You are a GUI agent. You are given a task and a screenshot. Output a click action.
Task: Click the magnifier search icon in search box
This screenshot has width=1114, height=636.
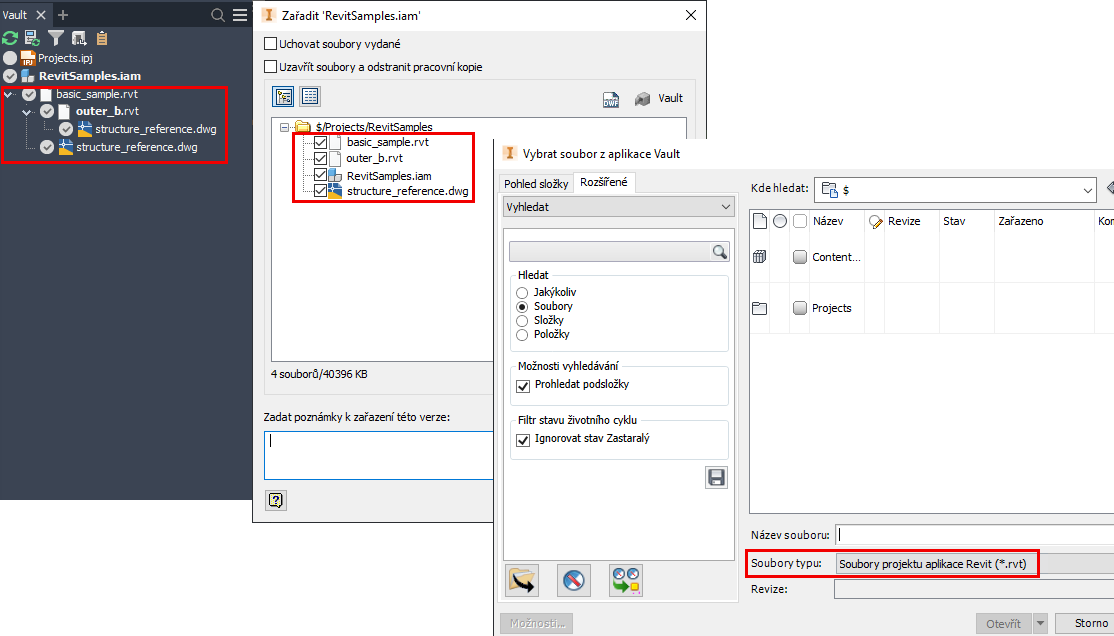tap(720, 252)
